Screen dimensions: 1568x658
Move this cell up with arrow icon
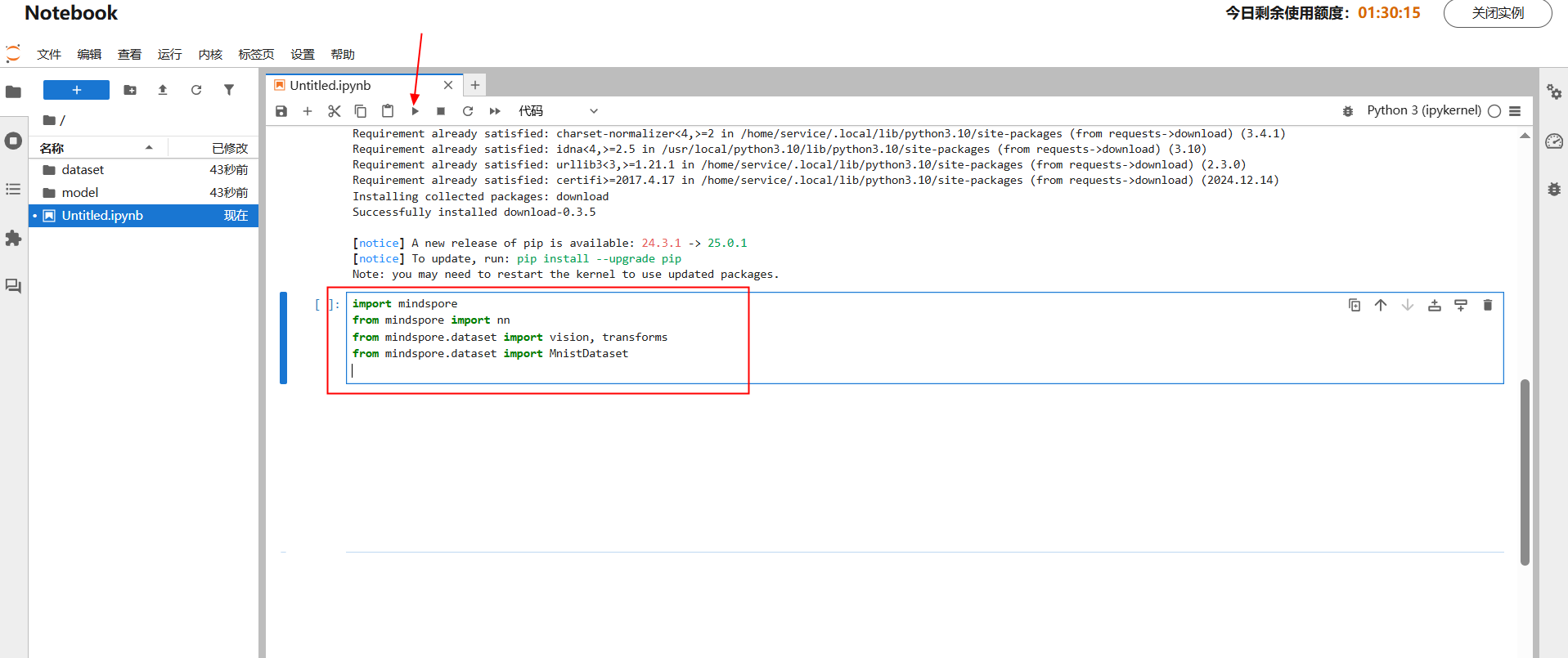[x=1381, y=305]
